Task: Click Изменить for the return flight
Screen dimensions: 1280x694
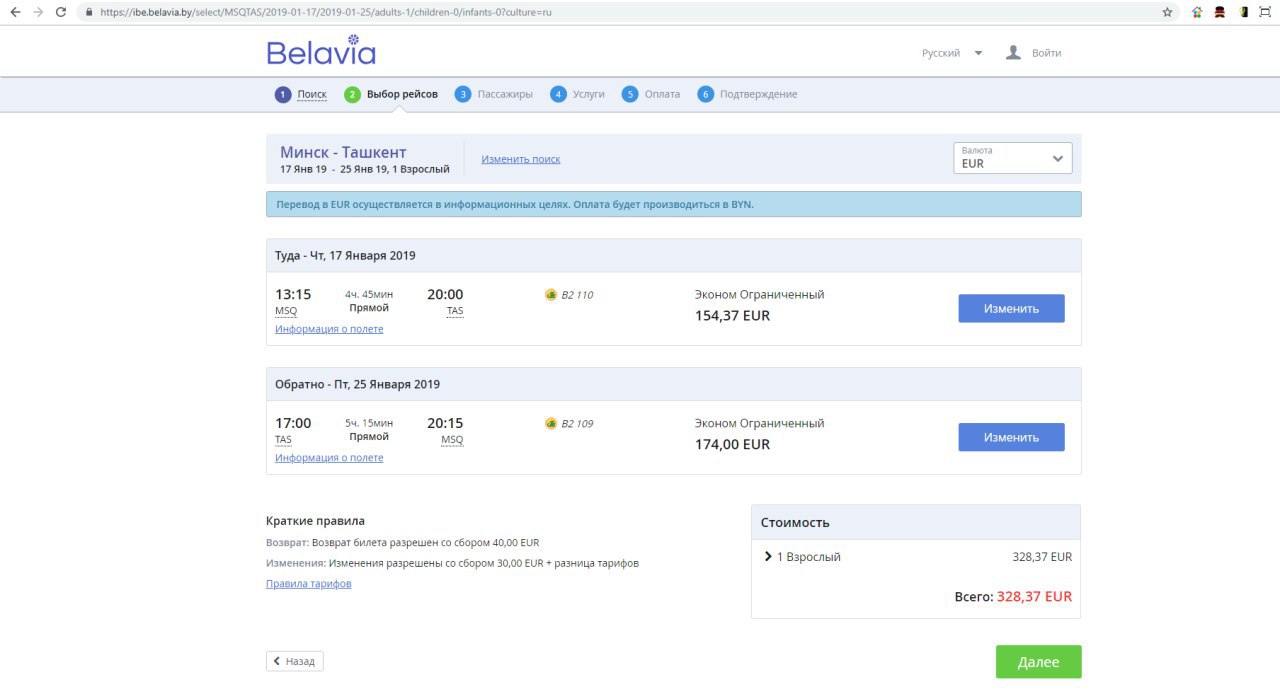Action: point(1011,437)
